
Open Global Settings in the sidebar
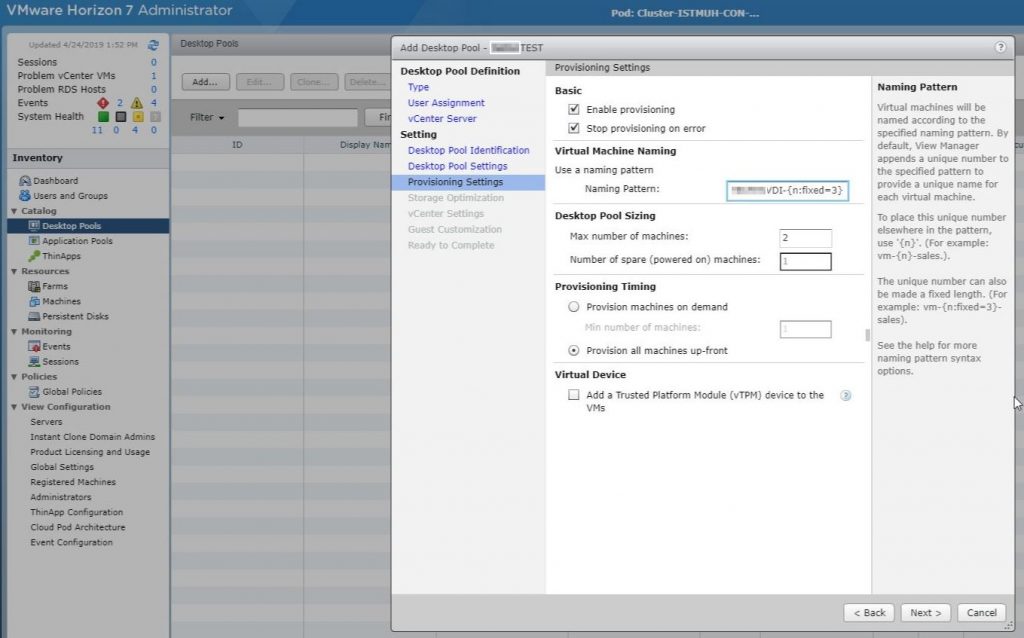[62, 467]
